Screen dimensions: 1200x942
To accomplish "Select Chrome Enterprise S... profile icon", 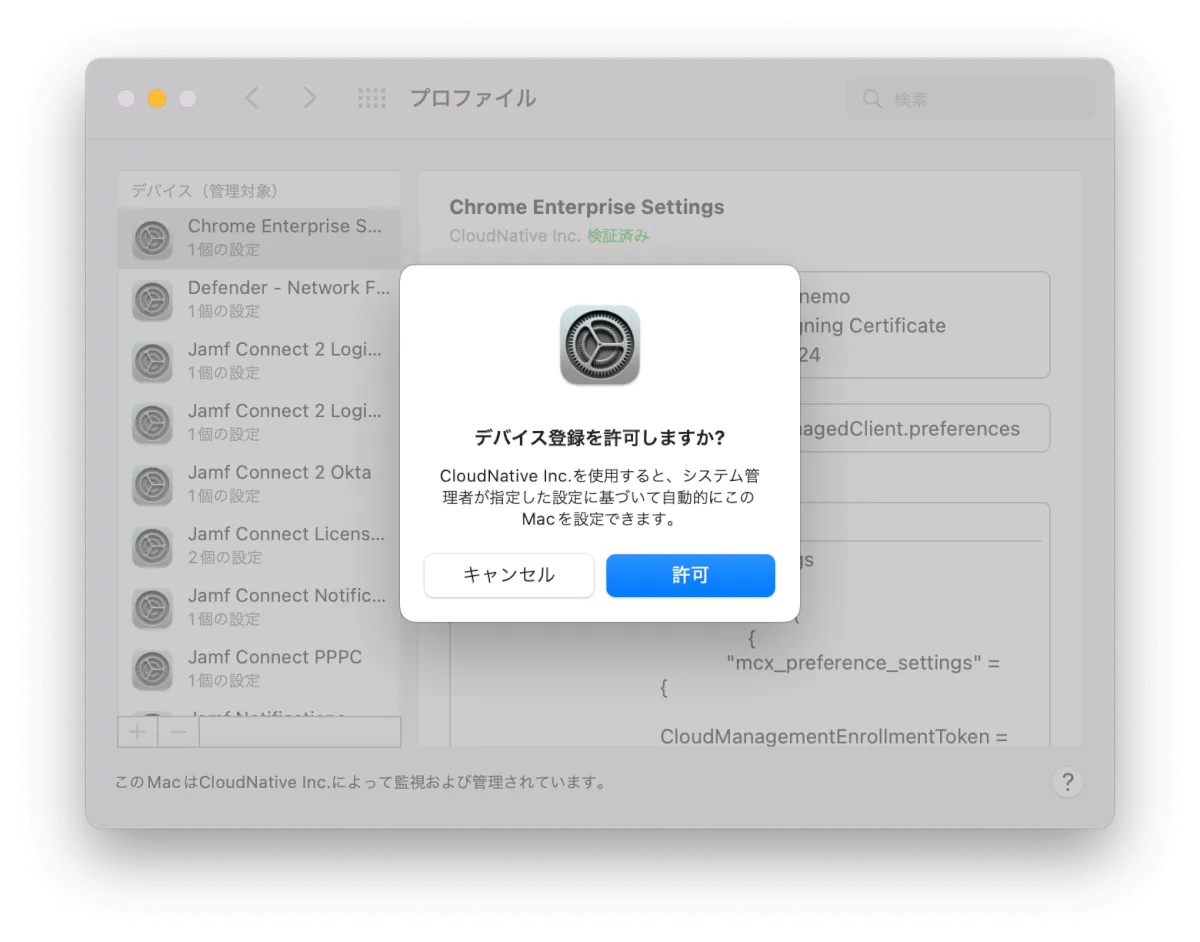I will [x=152, y=239].
